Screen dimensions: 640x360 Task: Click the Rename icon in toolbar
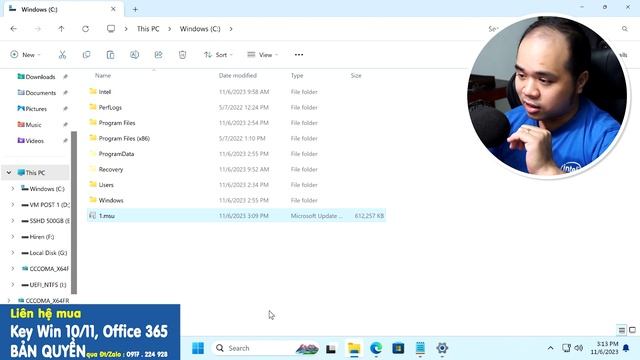click(134, 55)
